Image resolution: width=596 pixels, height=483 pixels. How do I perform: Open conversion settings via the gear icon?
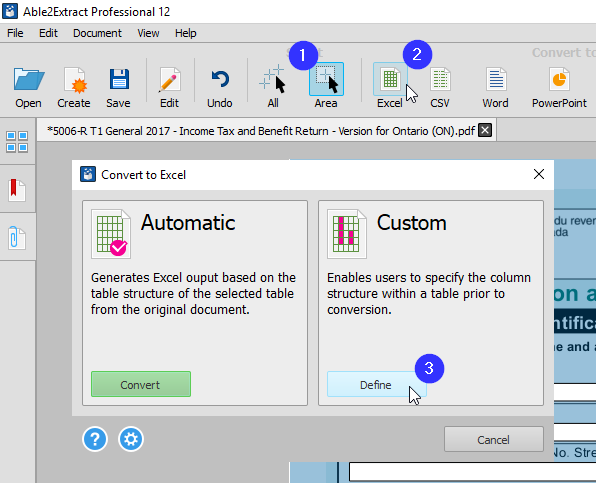(x=131, y=439)
